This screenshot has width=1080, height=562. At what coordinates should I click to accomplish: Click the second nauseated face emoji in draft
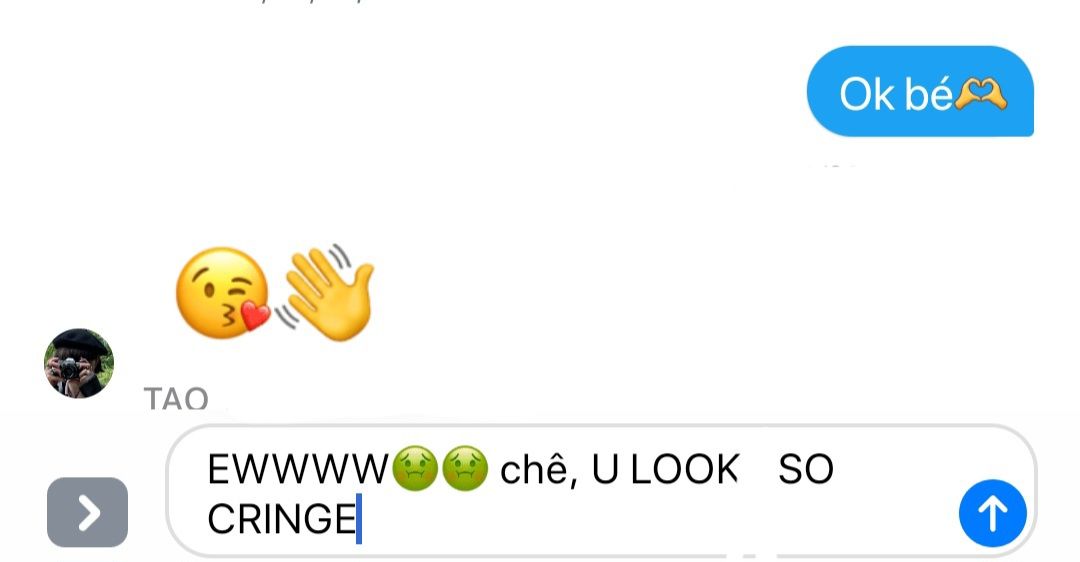[x=465, y=468]
